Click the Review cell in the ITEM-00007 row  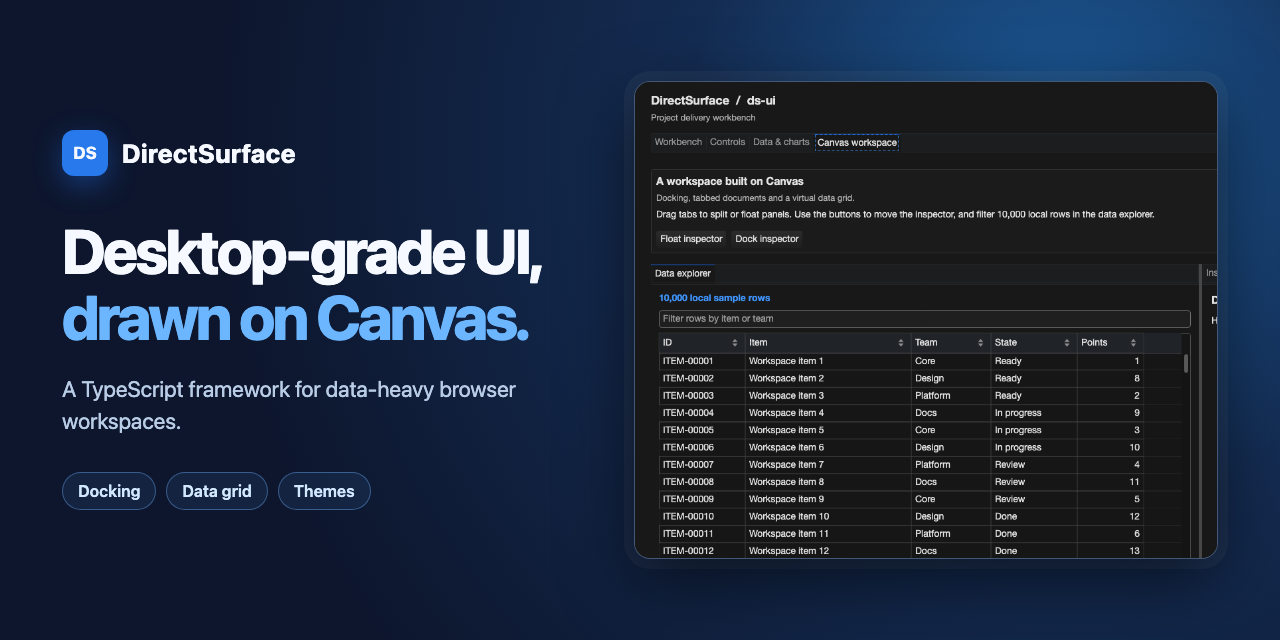(x=1034, y=465)
